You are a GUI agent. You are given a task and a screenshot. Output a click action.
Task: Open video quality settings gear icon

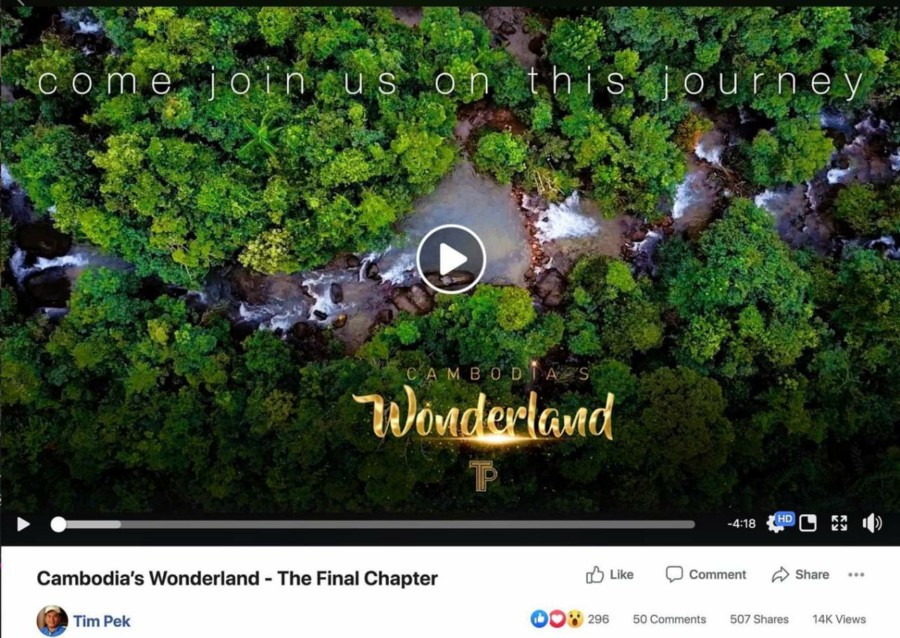pos(775,524)
